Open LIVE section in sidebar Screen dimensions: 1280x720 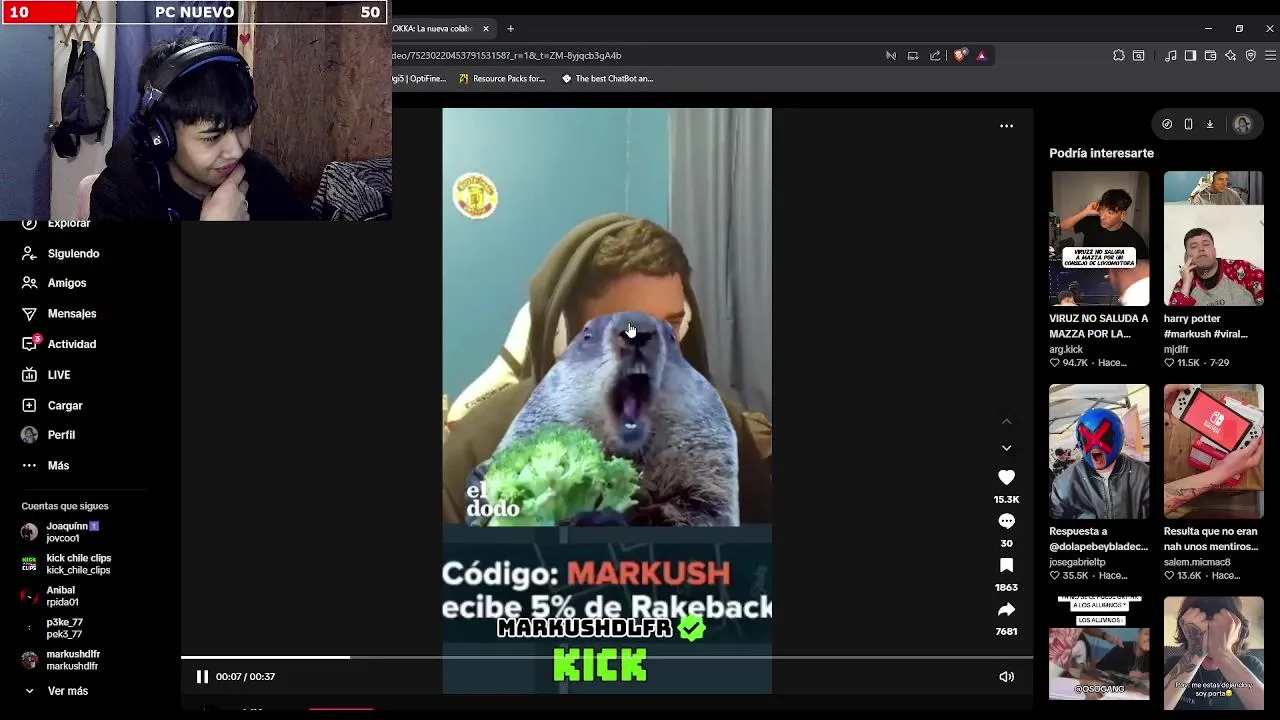[x=59, y=375]
